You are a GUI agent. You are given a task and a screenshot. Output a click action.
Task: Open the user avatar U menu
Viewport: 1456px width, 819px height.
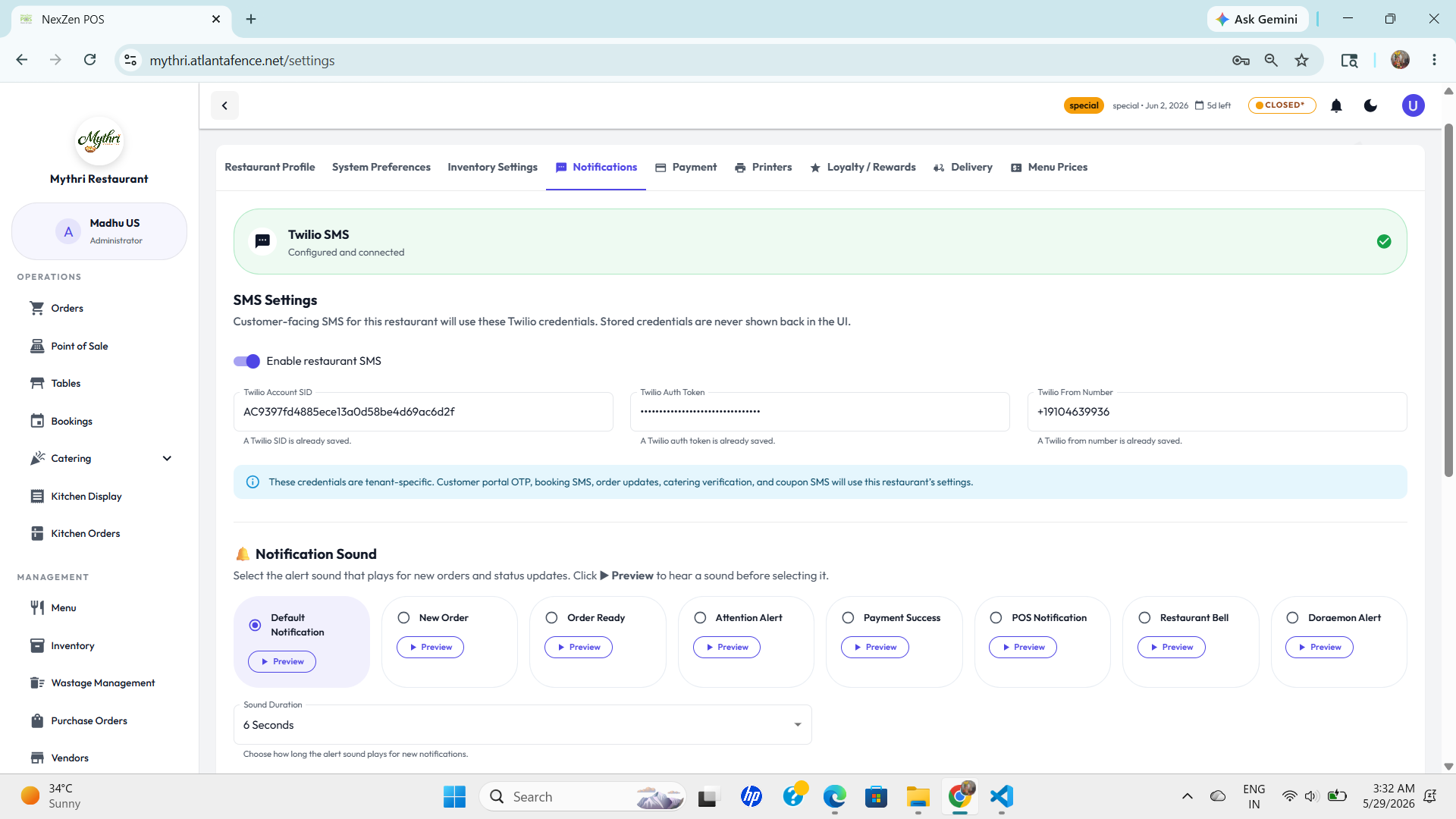point(1413,105)
